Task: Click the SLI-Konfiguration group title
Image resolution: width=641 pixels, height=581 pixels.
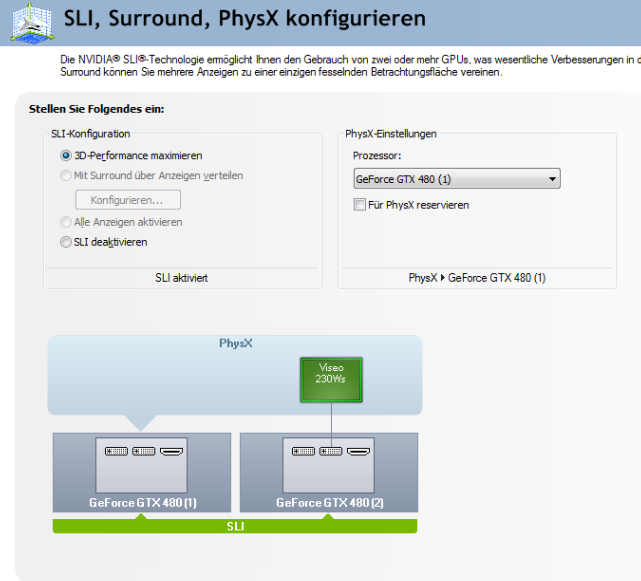Action: [91, 134]
